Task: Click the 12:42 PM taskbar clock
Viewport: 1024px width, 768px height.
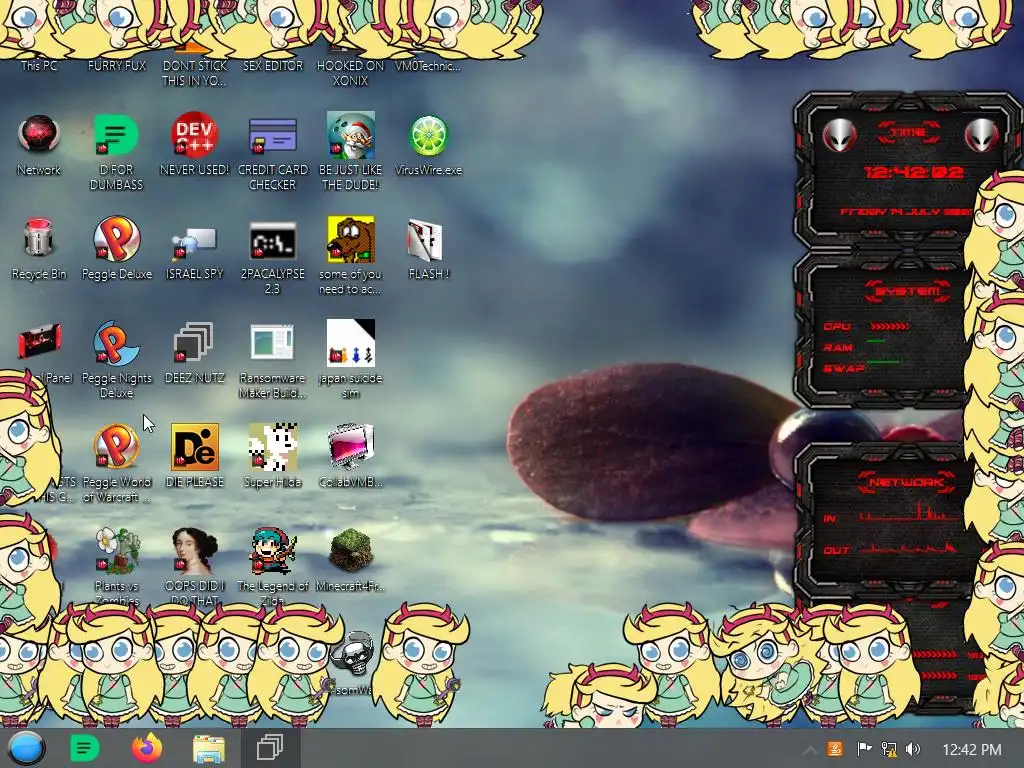Action: coord(972,750)
